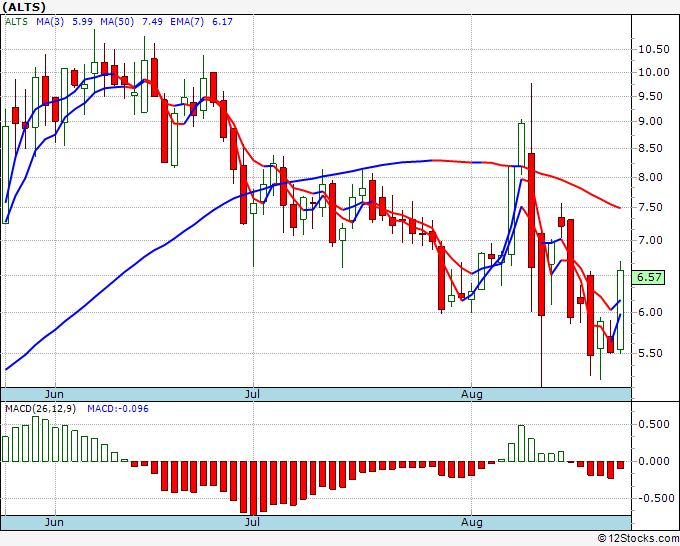680x546 pixels.
Task: Click the EMA(7) legend label
Action: pos(187,21)
